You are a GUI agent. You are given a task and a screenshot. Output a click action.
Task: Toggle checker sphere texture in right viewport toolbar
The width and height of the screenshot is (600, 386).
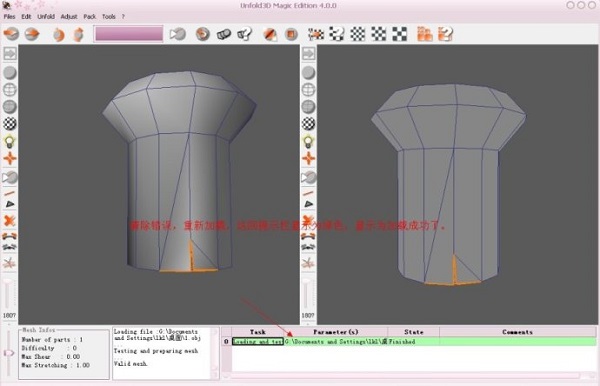[308, 124]
